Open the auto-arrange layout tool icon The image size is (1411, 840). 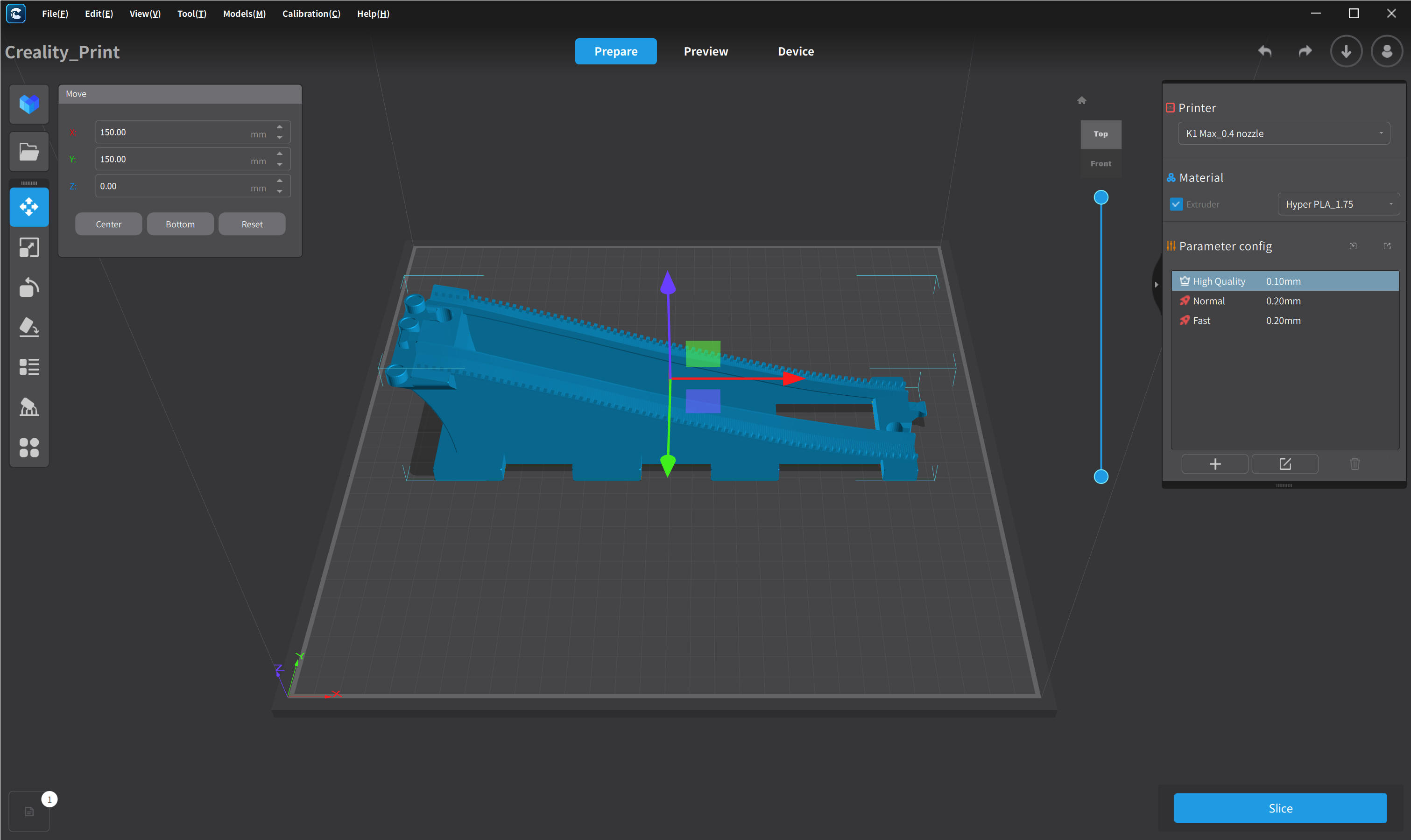point(29,447)
